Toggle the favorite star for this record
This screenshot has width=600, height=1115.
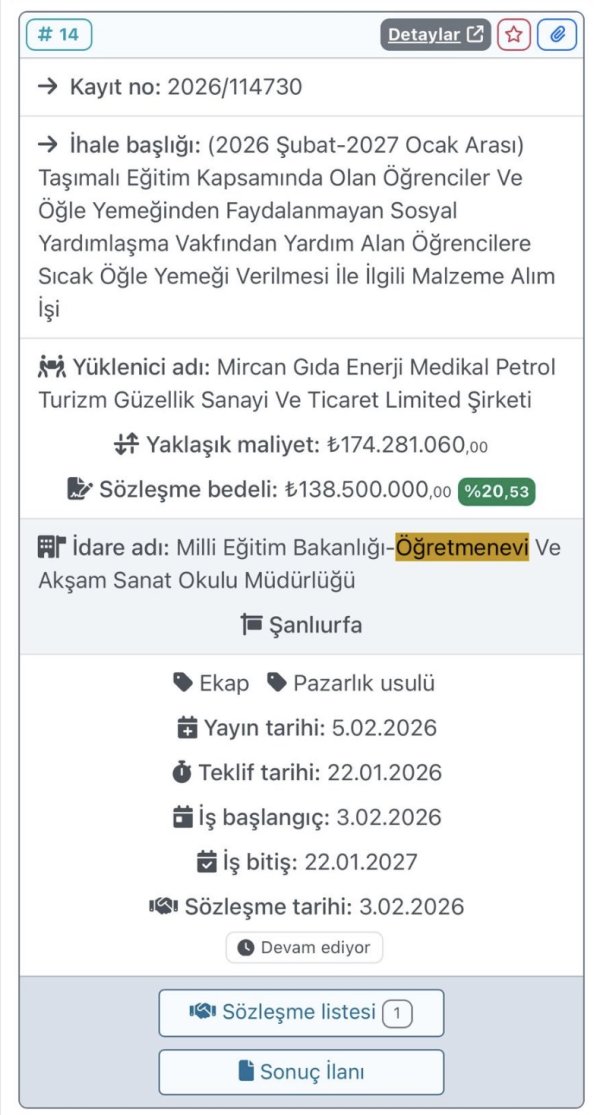coord(513,33)
